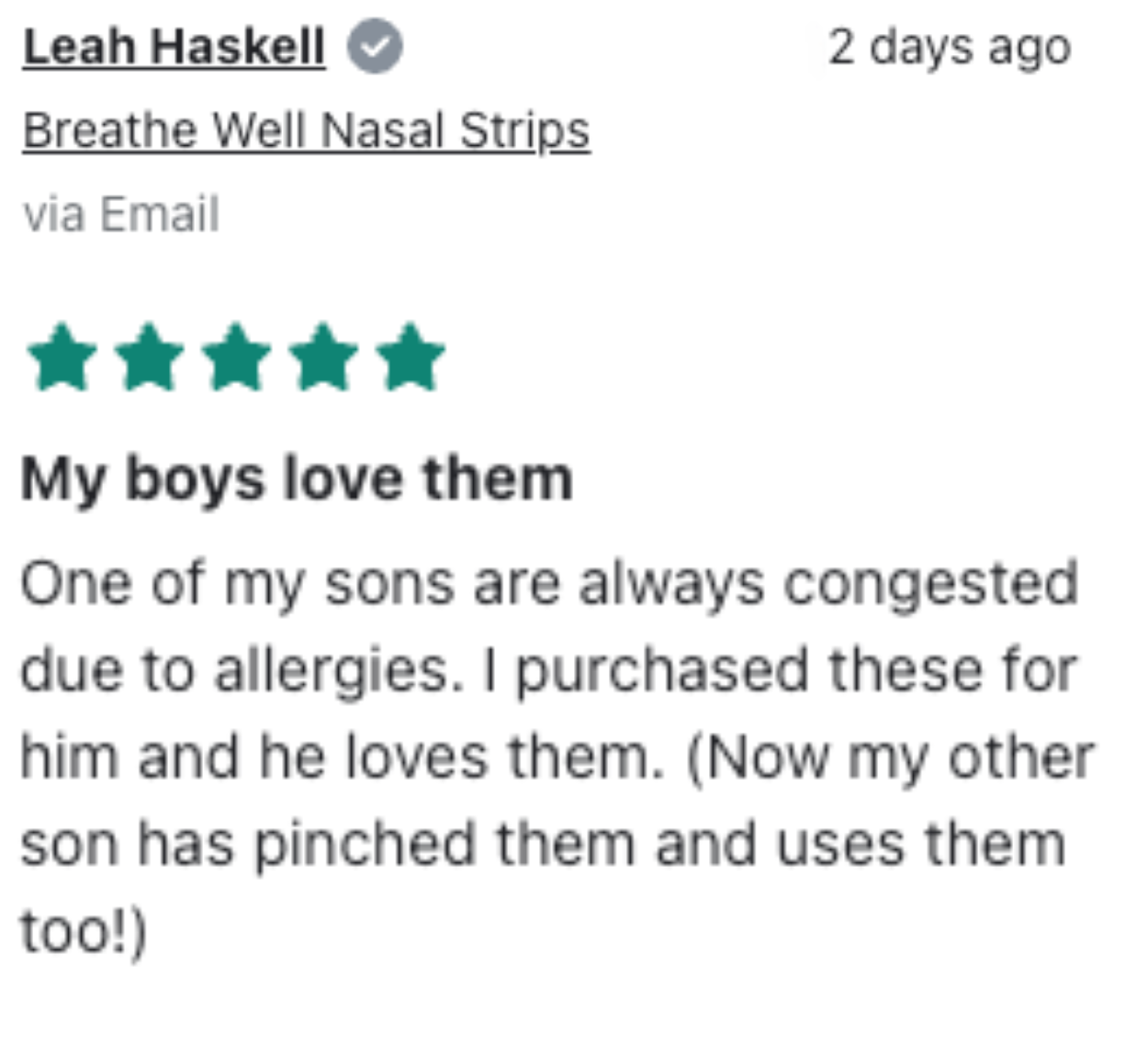The image size is (1148, 1043).
Task: Click the fourth green rating star
Action: coord(323,358)
